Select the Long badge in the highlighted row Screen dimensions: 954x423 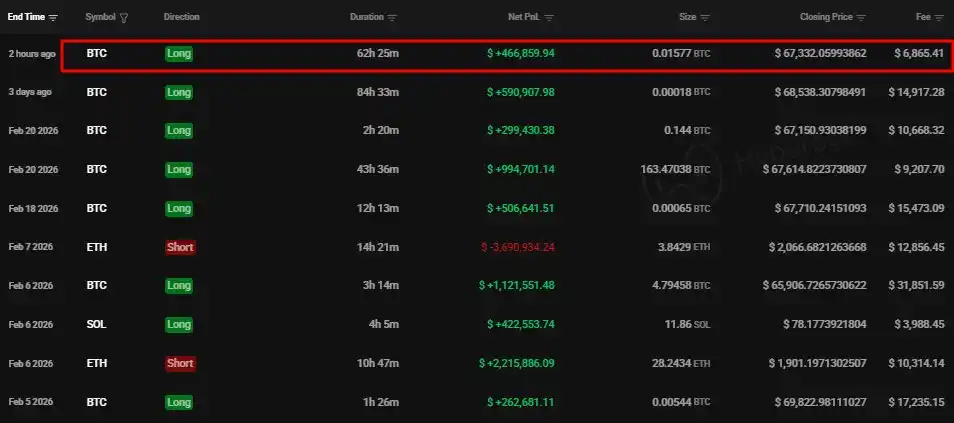tap(179, 54)
